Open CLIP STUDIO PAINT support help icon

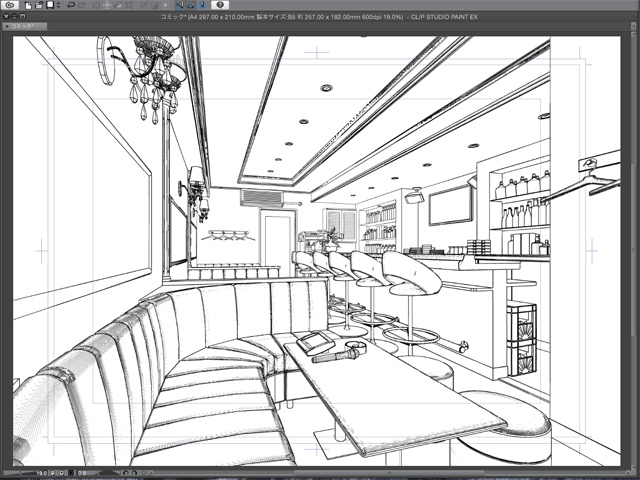click(220, 5)
